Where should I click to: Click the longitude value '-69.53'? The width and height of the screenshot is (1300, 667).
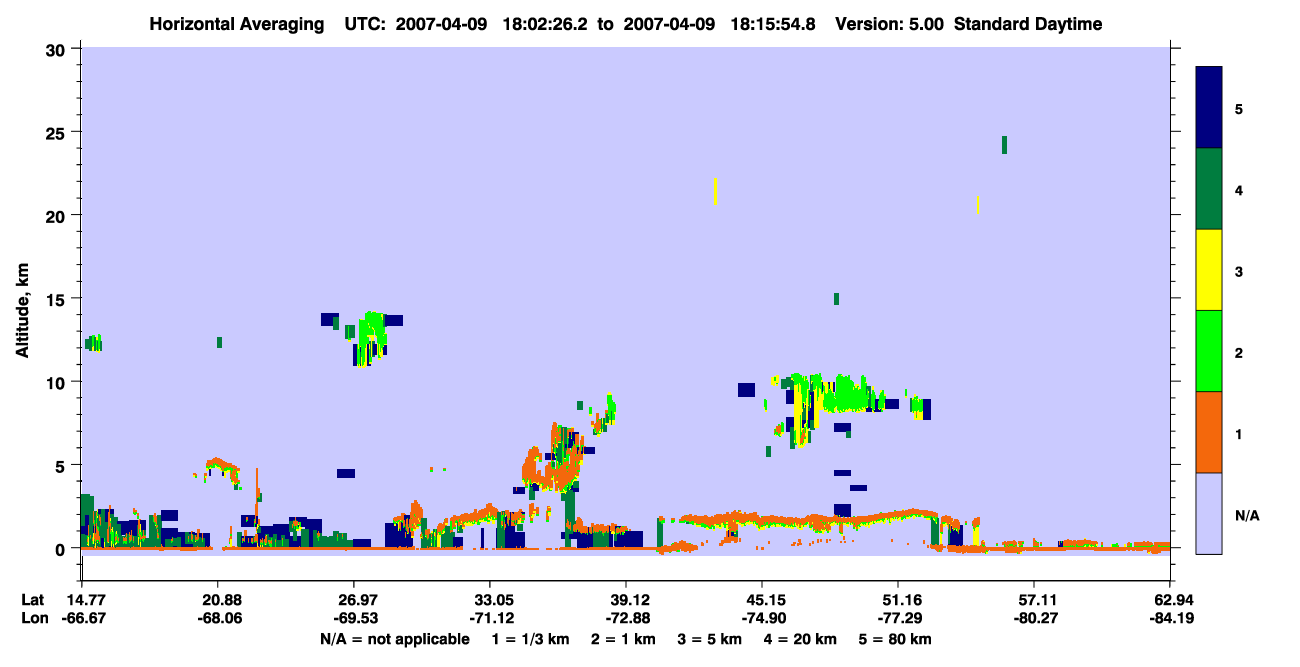[x=354, y=619]
